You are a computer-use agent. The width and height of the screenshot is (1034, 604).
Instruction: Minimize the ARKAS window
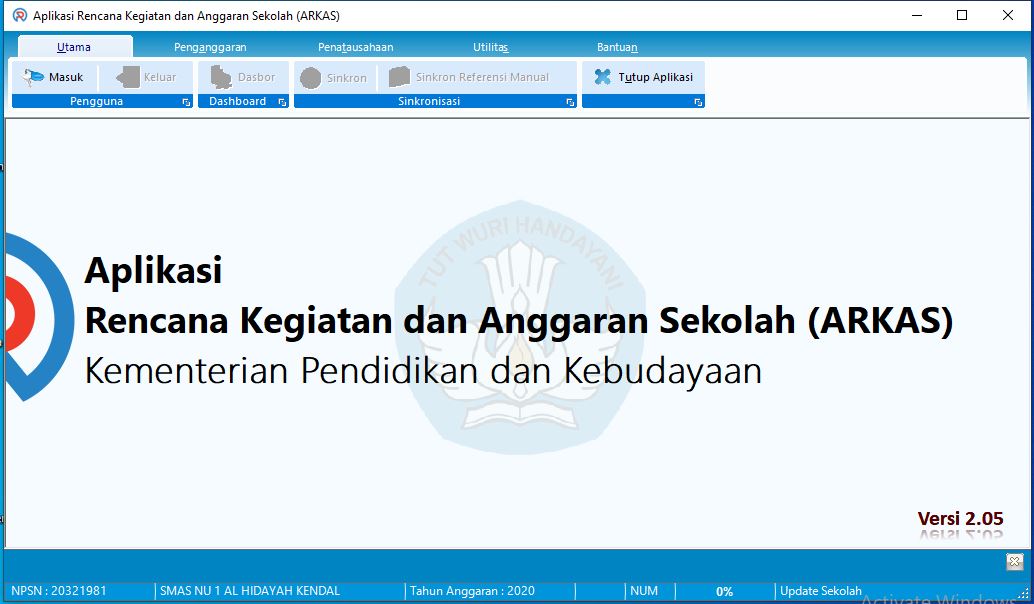pos(917,15)
